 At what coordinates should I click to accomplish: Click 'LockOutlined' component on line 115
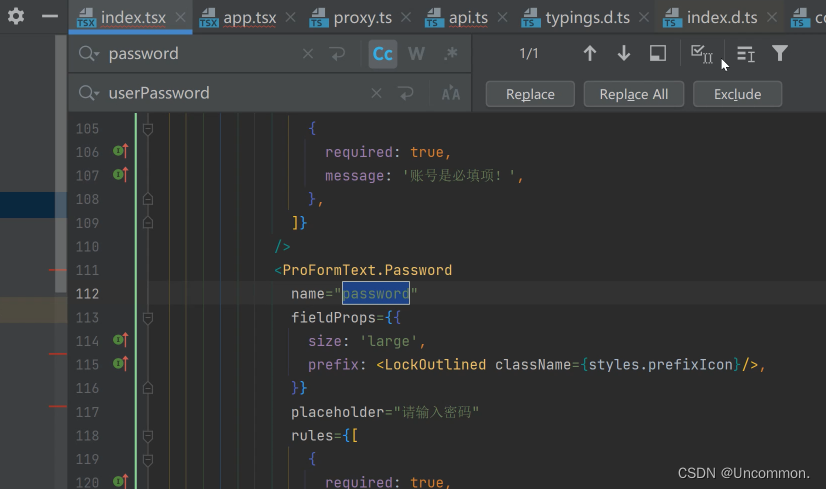pyautogui.click(x=436, y=365)
